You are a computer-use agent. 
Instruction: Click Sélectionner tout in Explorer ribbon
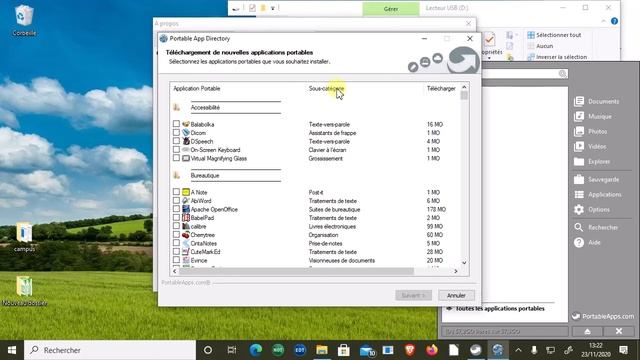[554, 35]
